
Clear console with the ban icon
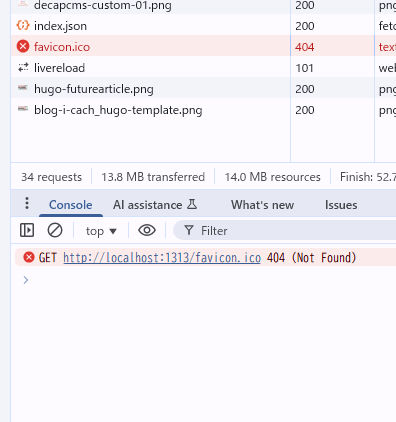pos(55,230)
